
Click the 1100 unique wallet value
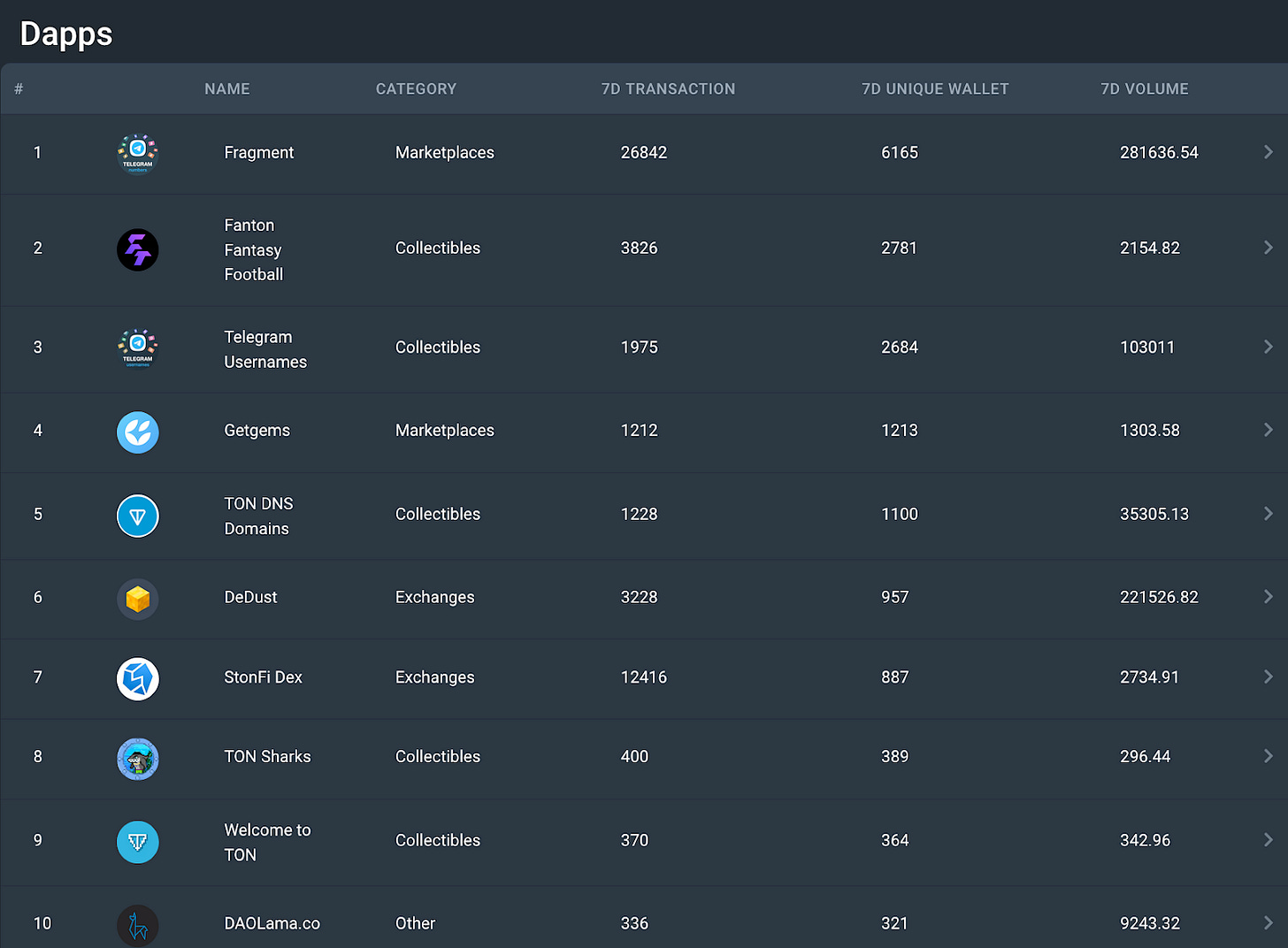coord(900,514)
